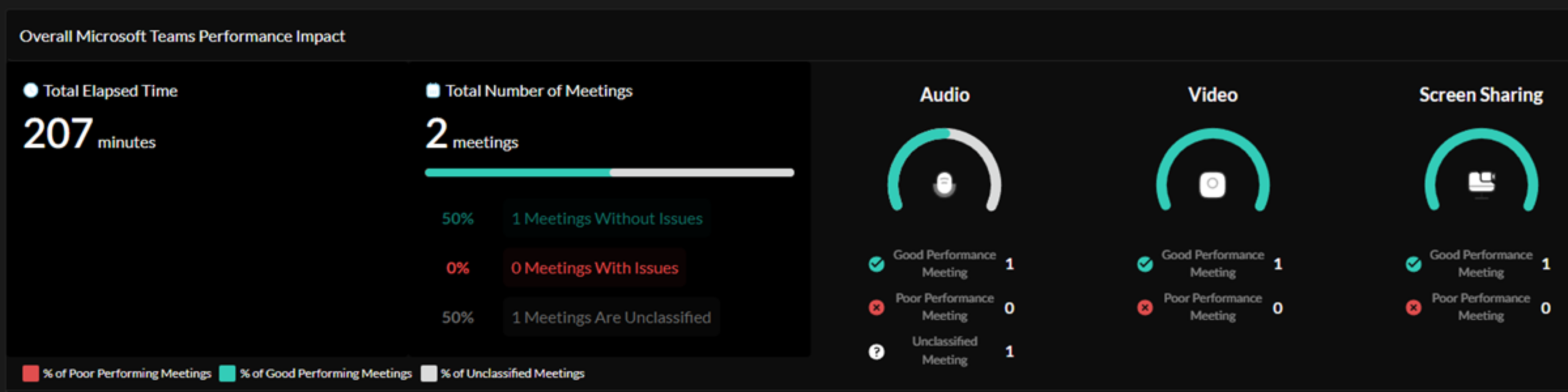Click the grey Unclassified Meetings legend swatch
1568x392 pixels.
[x=429, y=373]
